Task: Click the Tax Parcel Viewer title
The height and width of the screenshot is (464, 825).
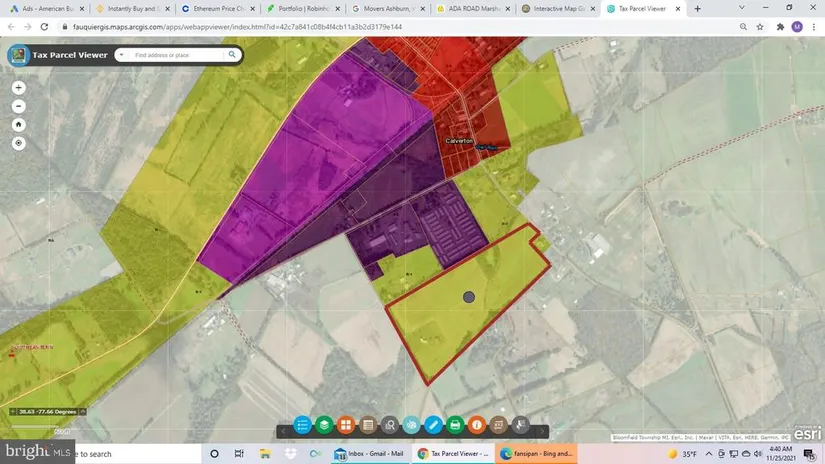Action: [x=71, y=55]
